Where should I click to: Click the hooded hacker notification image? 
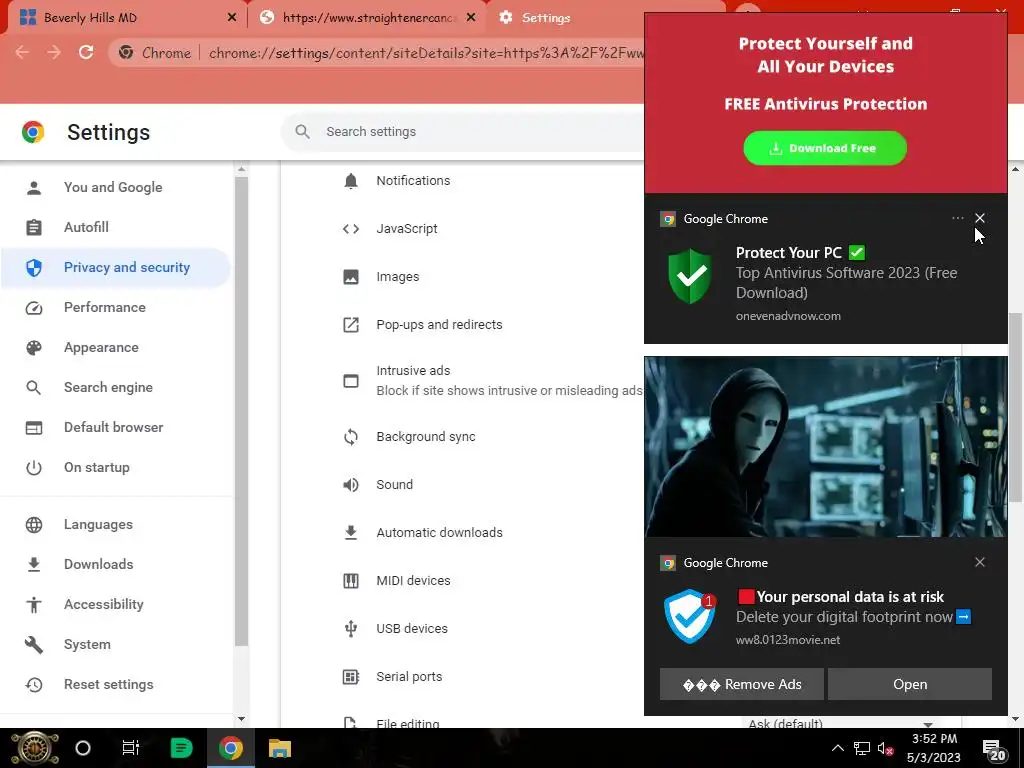point(825,447)
